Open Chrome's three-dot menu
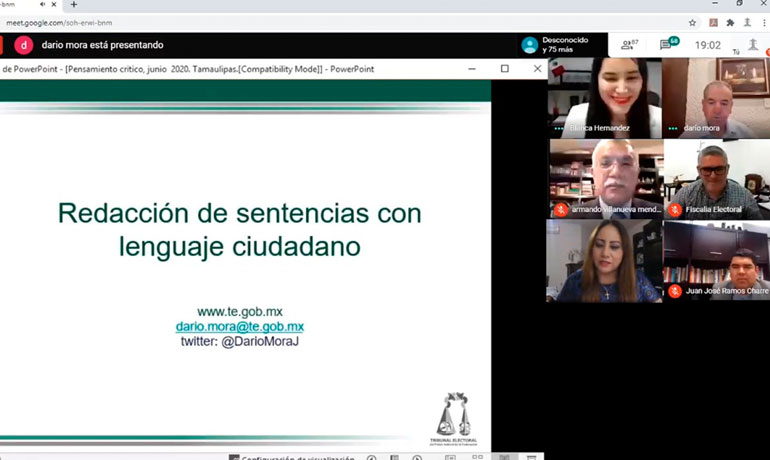The height and width of the screenshot is (460, 770). click(x=764, y=22)
